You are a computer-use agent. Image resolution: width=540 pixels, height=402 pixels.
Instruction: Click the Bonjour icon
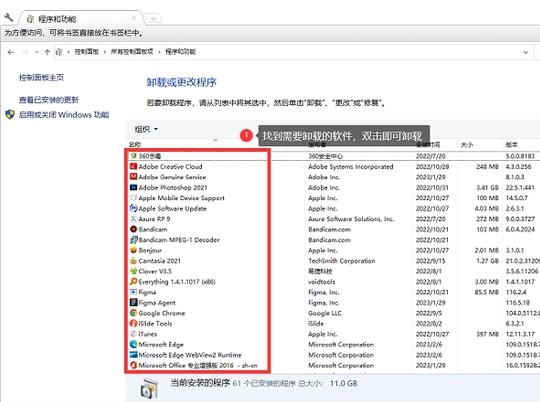point(133,250)
